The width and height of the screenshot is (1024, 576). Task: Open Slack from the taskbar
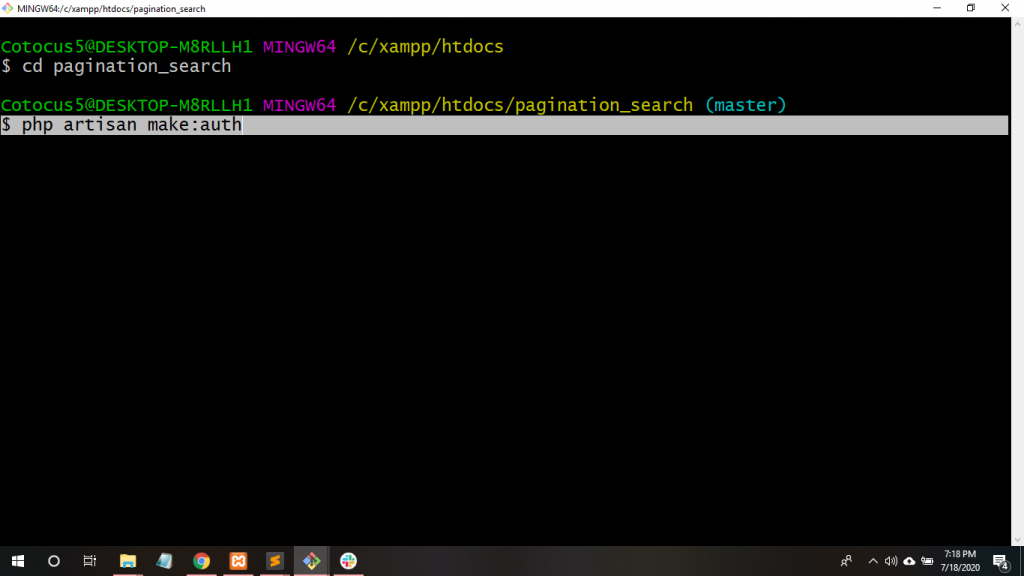[348, 561]
